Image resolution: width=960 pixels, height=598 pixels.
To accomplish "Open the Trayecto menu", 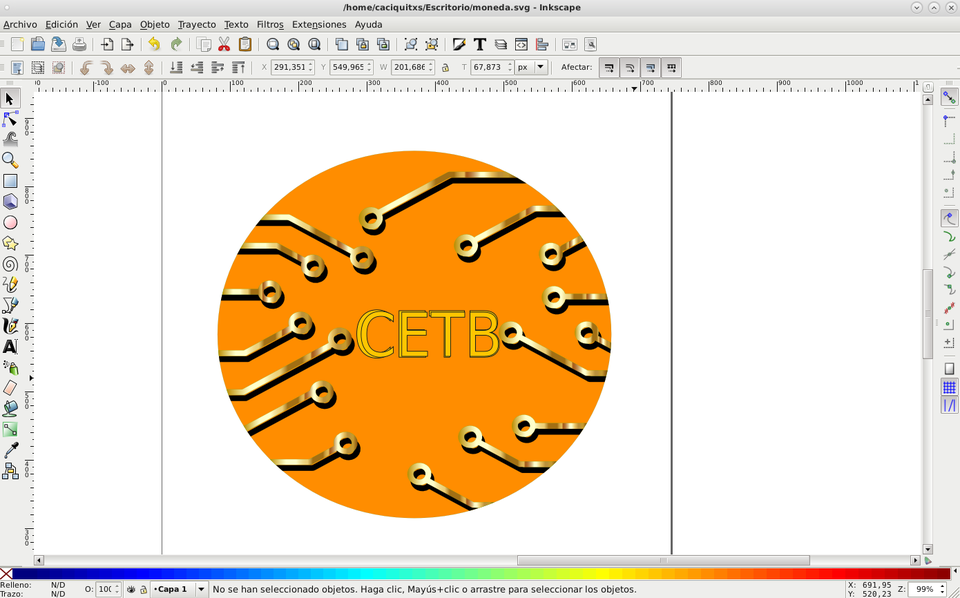I will (197, 24).
